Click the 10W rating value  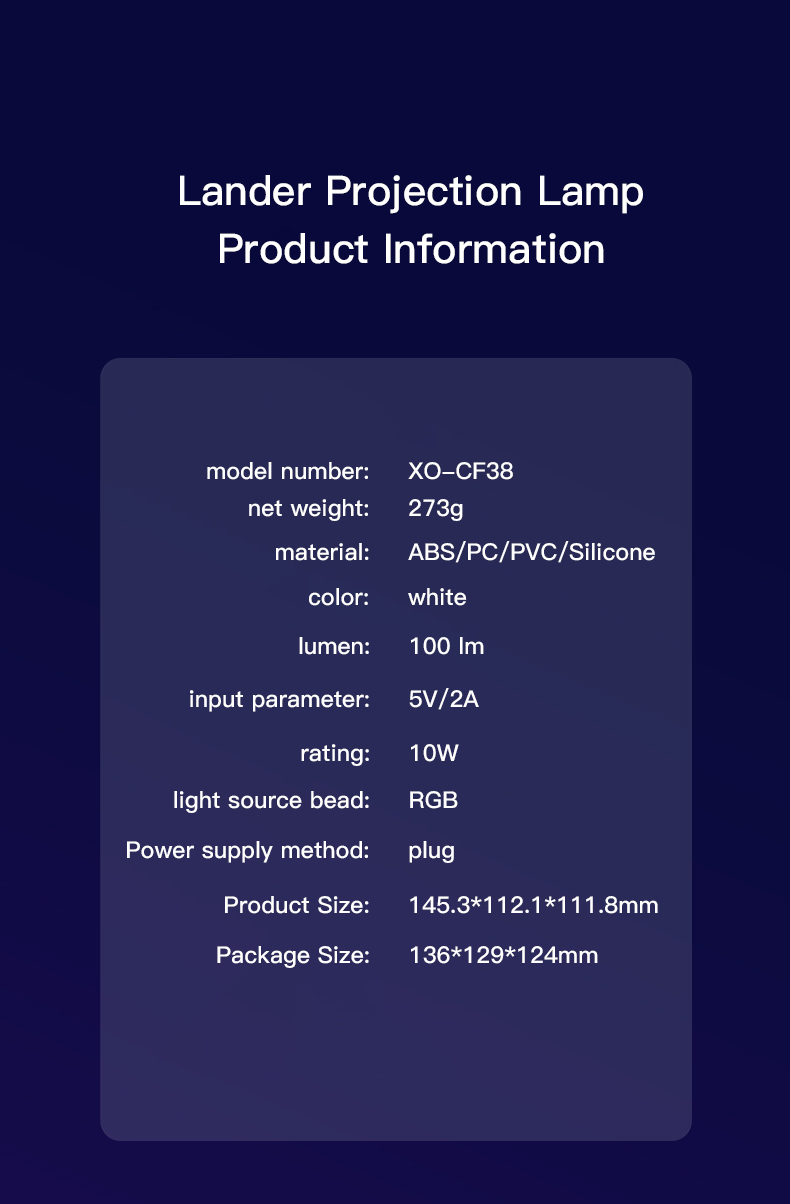(434, 753)
